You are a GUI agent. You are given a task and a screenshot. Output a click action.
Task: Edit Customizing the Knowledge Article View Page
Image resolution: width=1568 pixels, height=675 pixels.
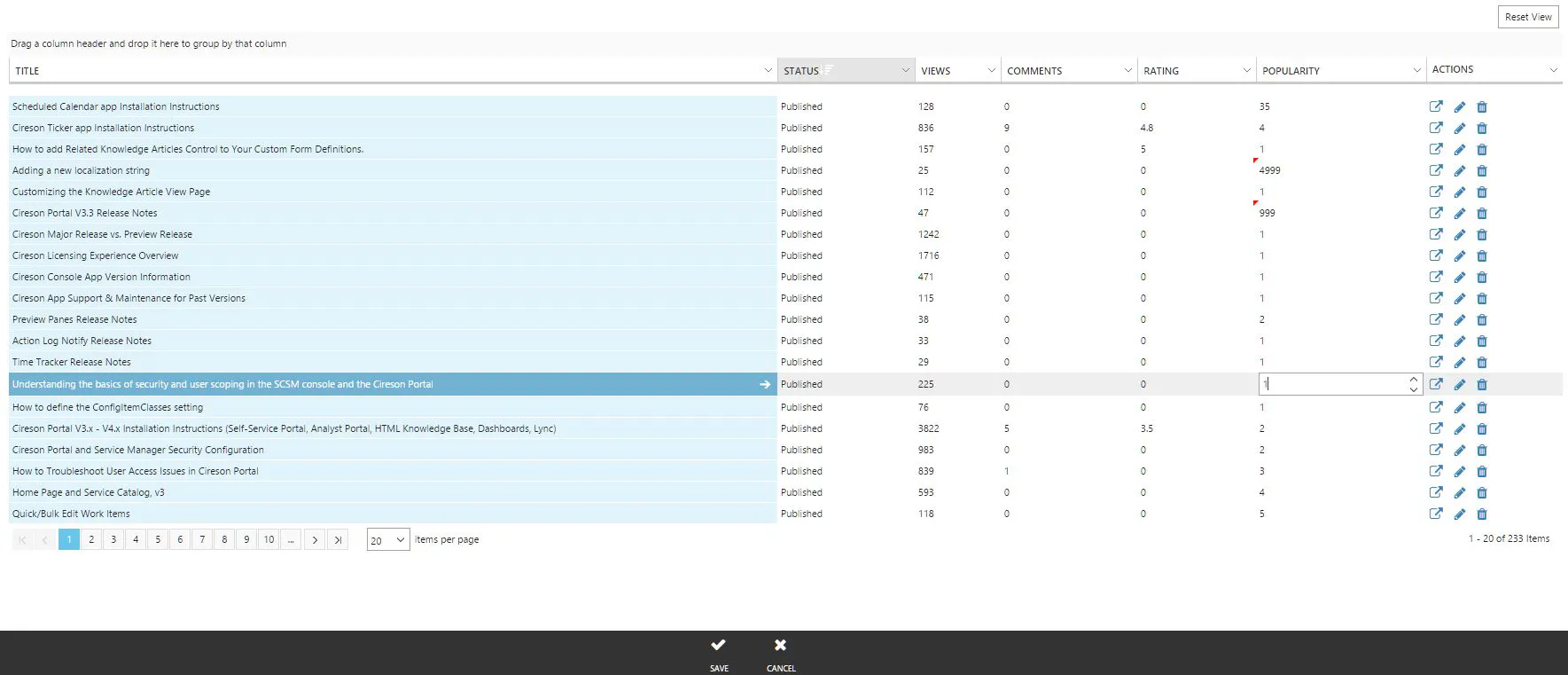[x=1460, y=192]
